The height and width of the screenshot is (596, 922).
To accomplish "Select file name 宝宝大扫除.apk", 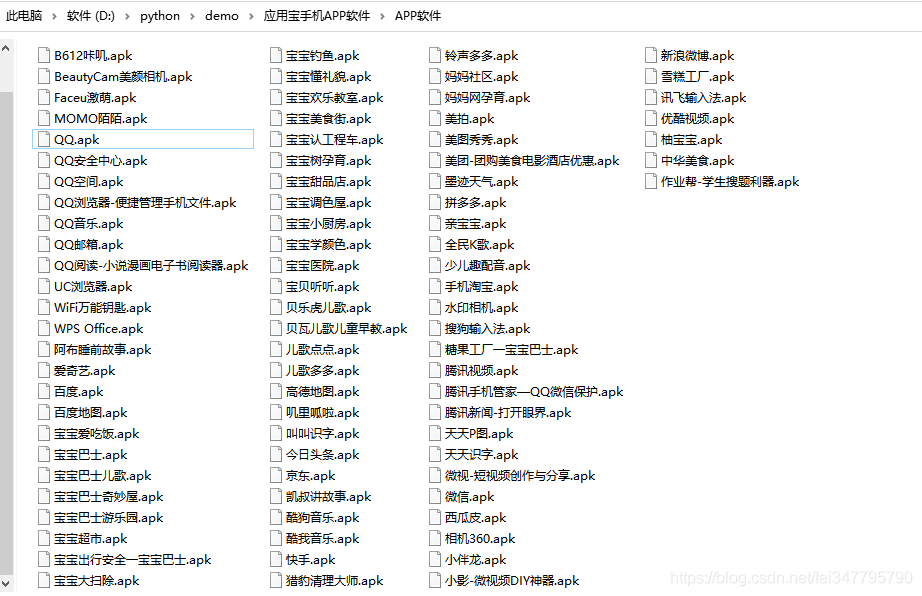I will click(96, 581).
